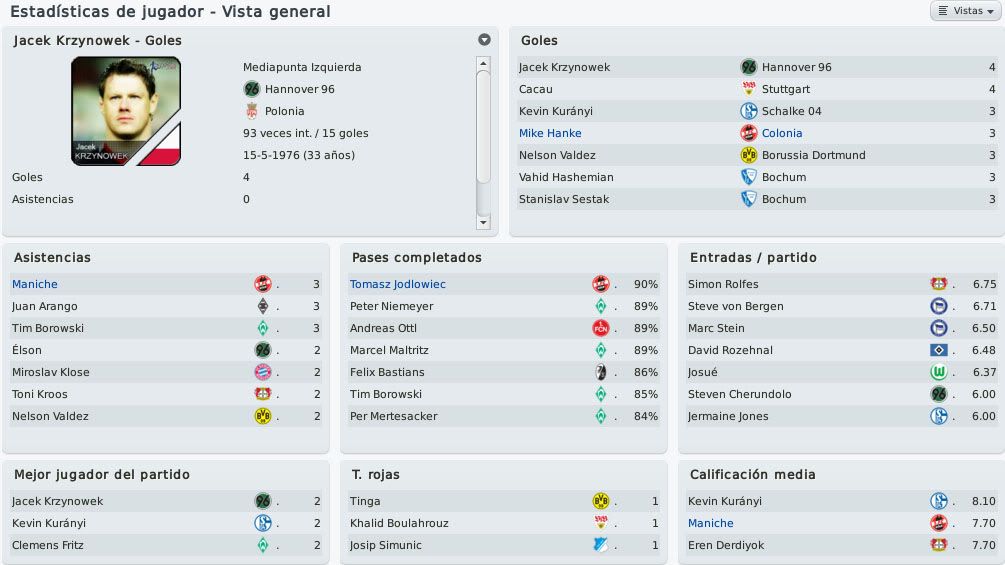Select Kevin Kurányi row in Calificación media

coord(842,501)
